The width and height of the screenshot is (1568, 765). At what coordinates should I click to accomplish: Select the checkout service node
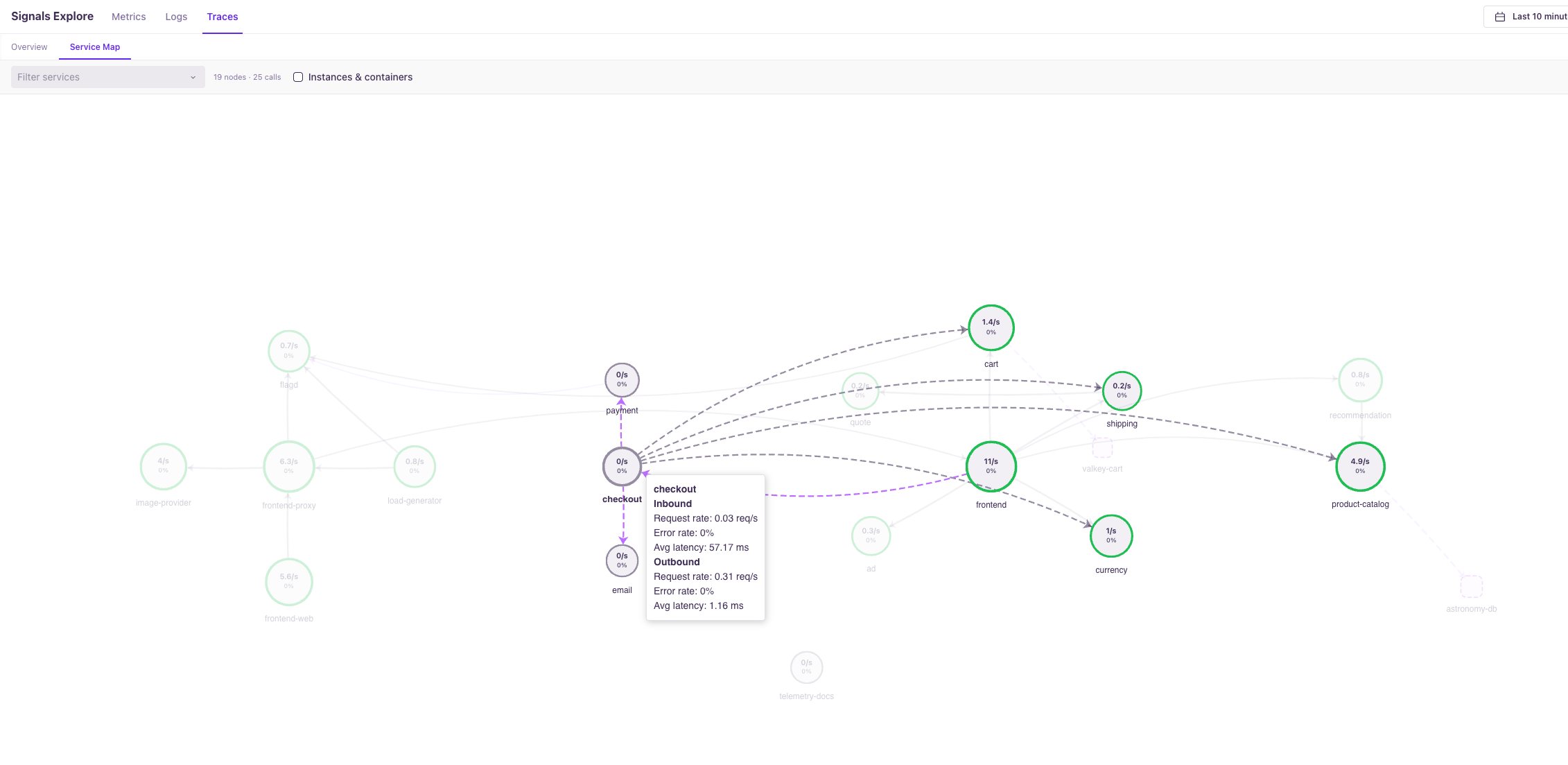tap(622, 466)
